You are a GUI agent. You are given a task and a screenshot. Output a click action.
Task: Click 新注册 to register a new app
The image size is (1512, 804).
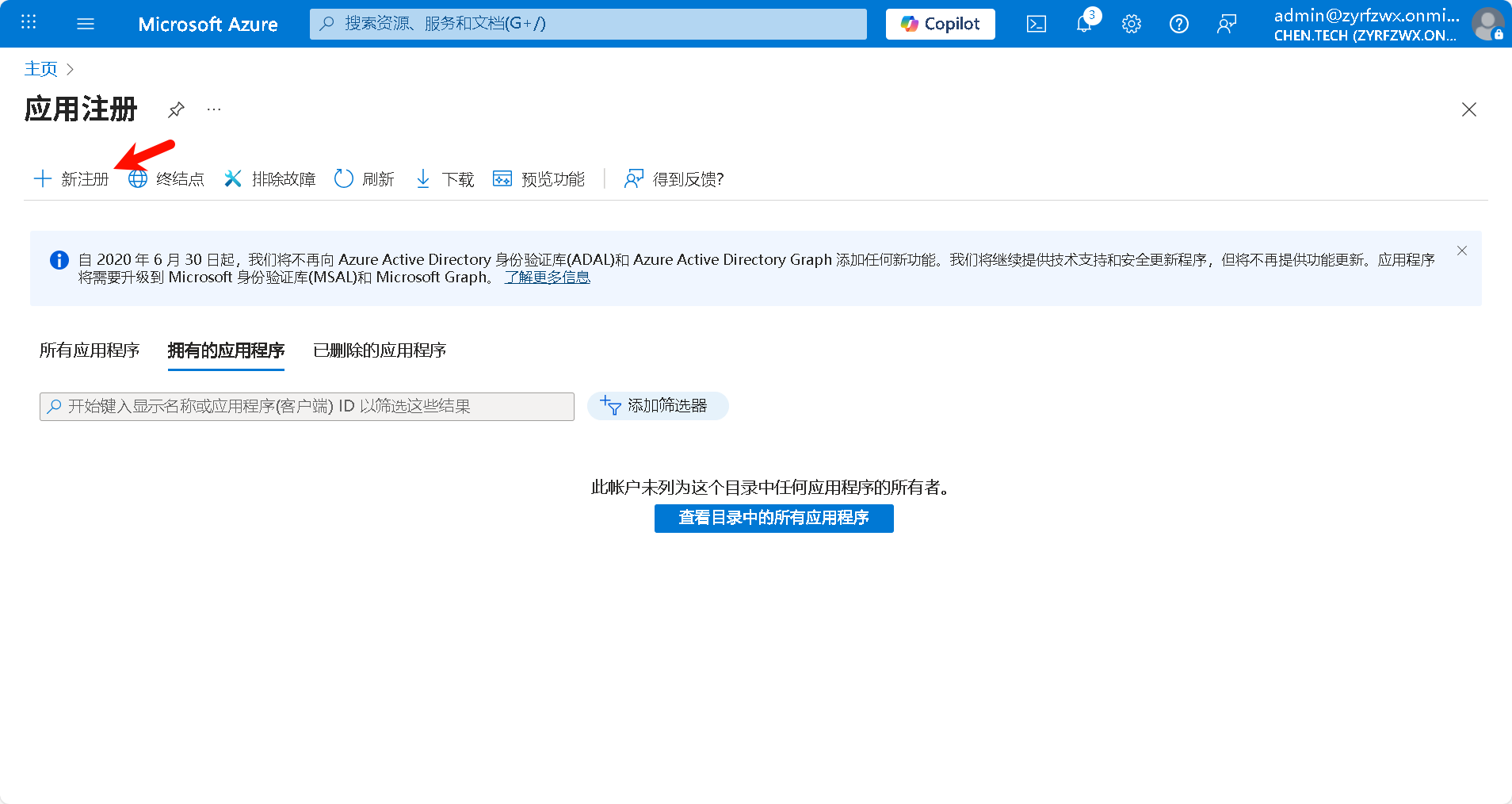[x=71, y=179]
